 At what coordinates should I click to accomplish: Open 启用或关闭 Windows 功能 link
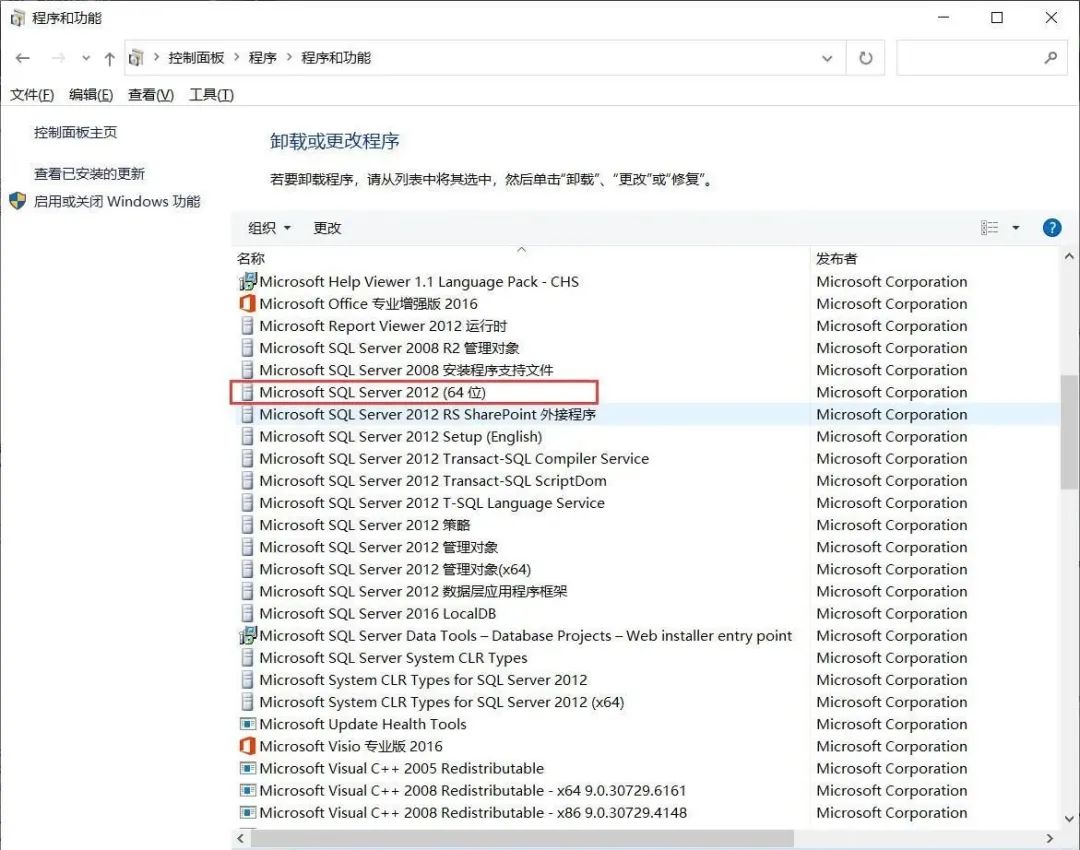pyautogui.click(x=117, y=201)
